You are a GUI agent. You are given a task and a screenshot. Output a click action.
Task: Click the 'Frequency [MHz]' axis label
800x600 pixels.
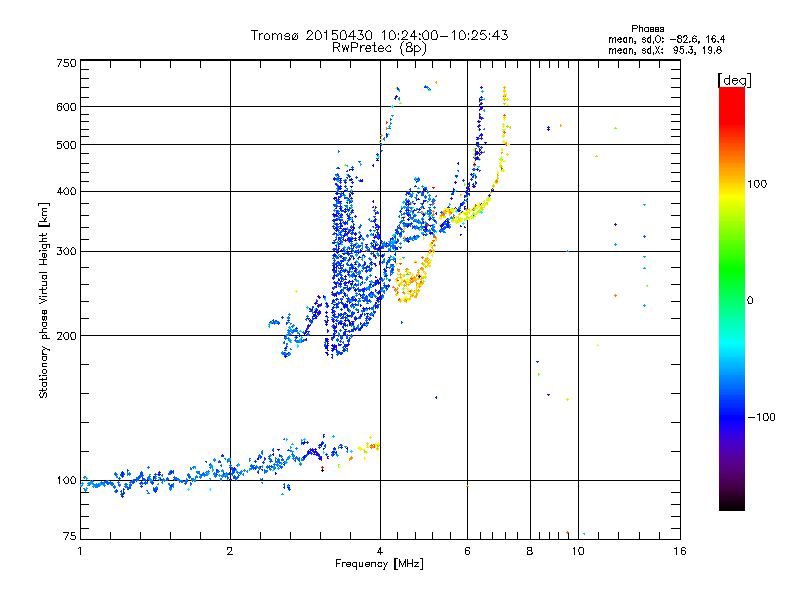[379, 564]
